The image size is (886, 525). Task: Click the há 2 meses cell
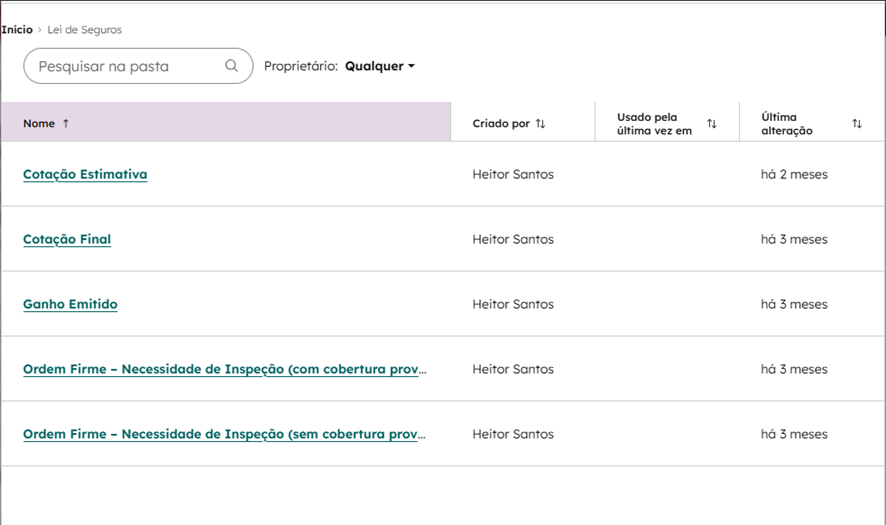coord(794,174)
